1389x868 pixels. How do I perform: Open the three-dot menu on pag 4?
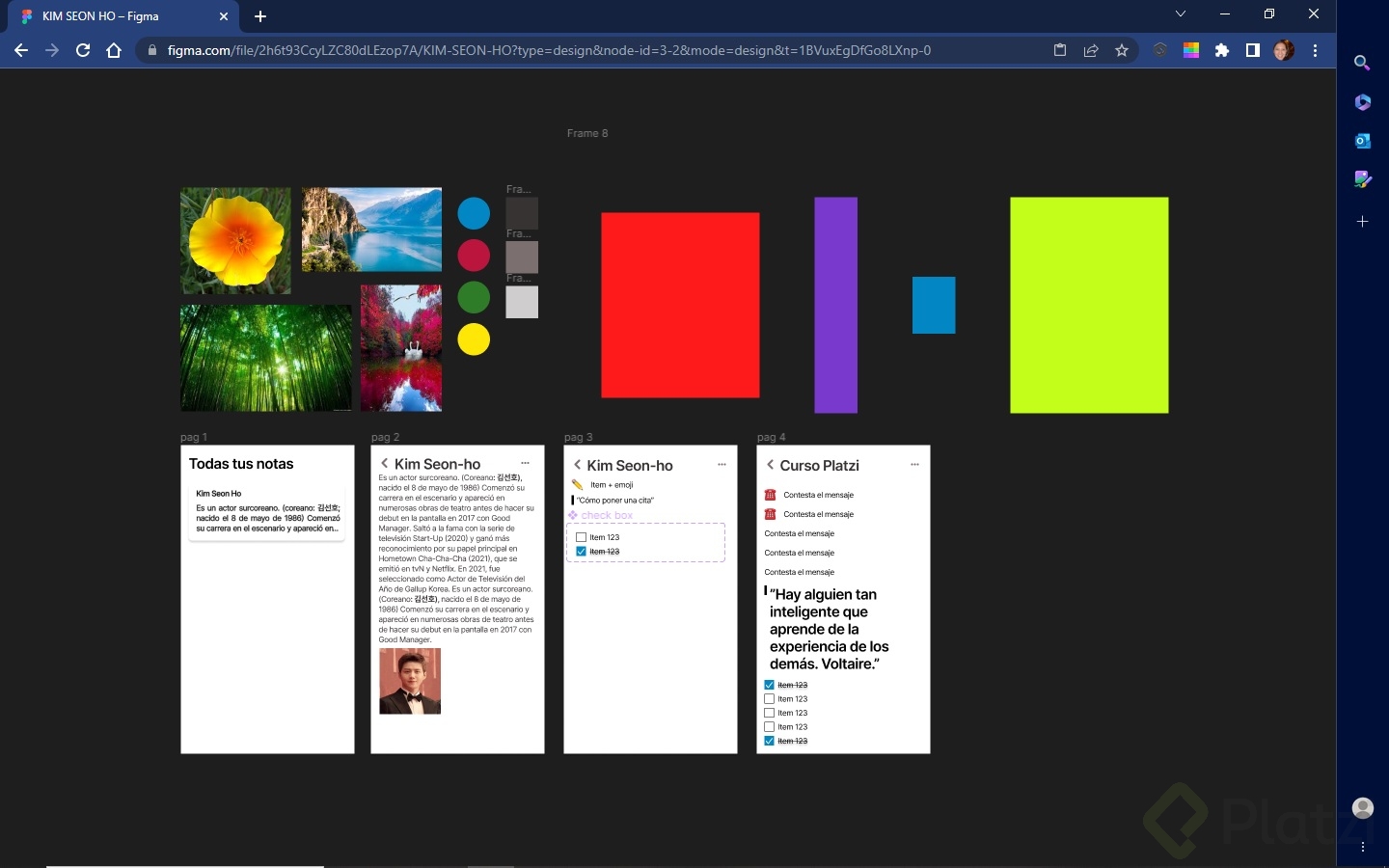(x=914, y=465)
